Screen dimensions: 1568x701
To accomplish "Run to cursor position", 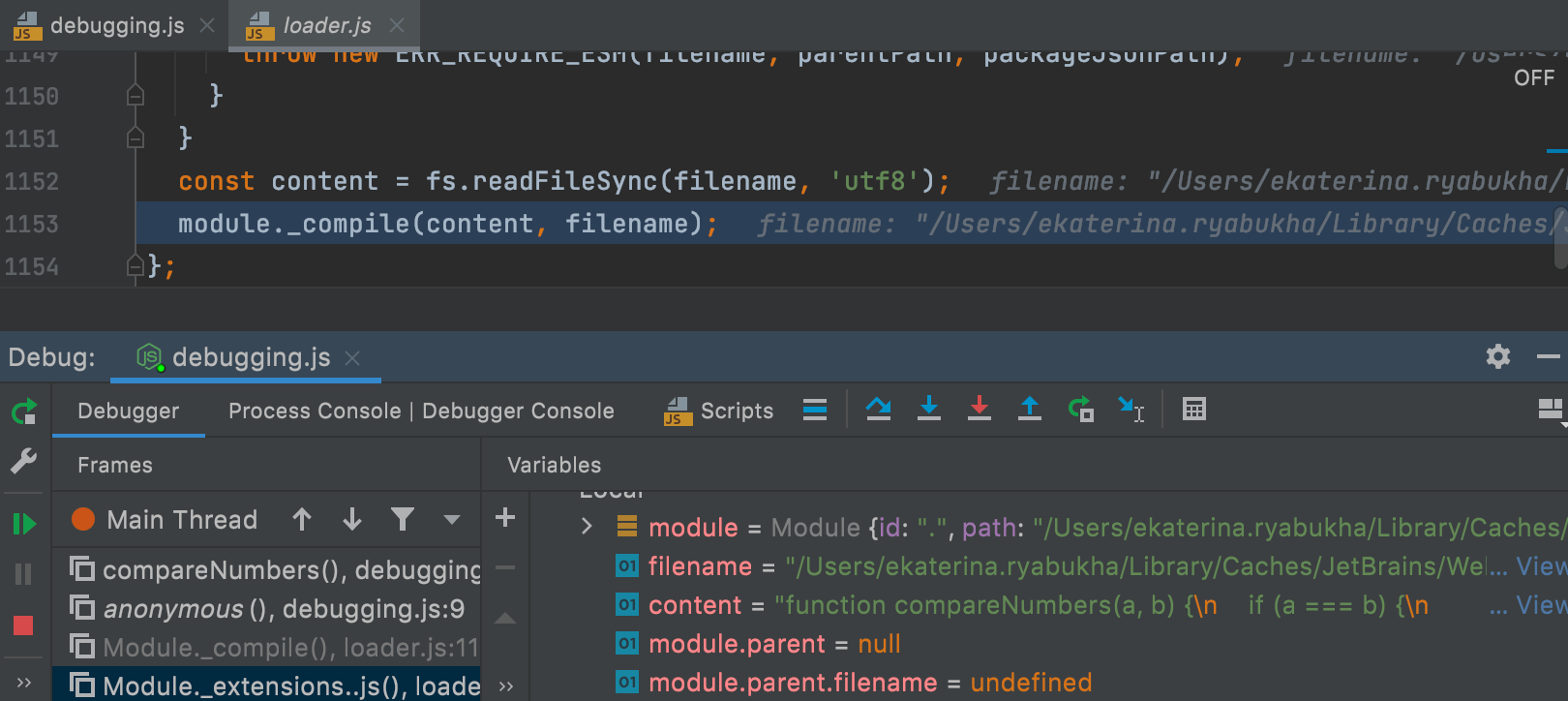I will [1131, 410].
